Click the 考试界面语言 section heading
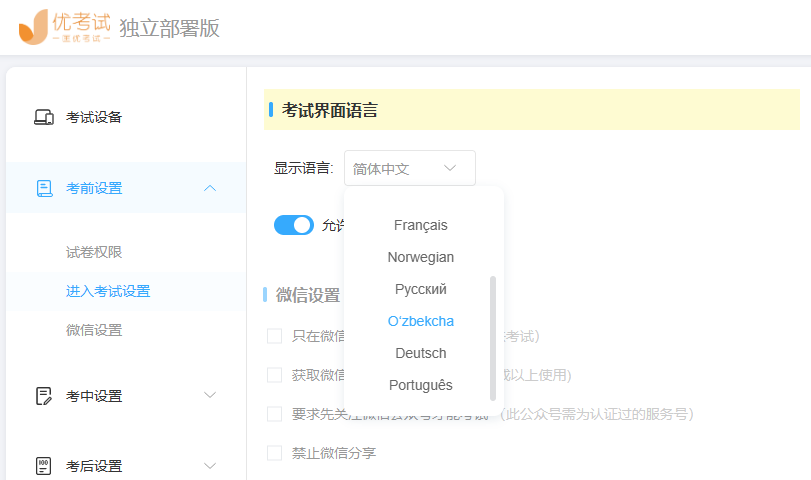Screen dimensions: 811x480 [x=329, y=110]
